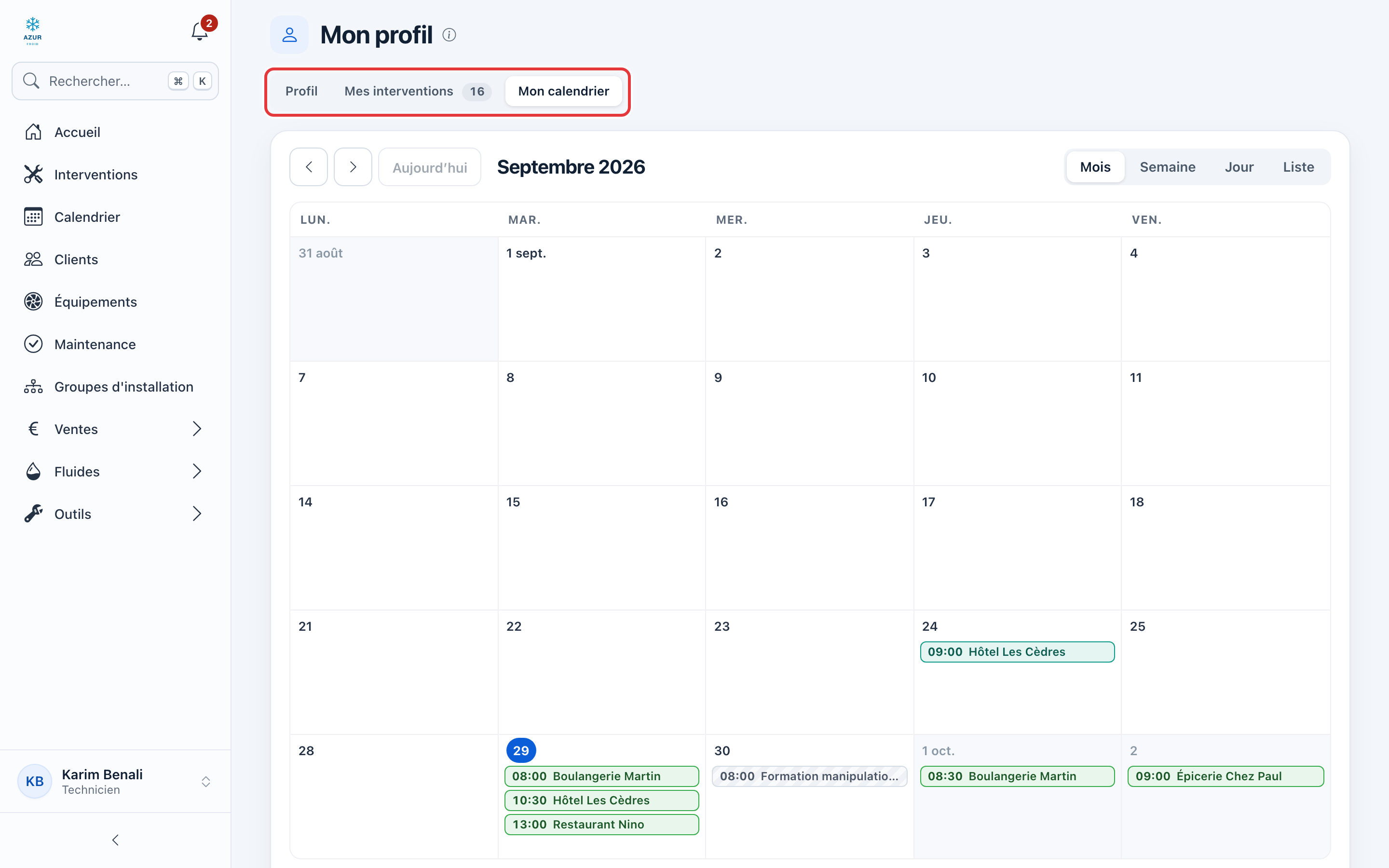Click the highlighted day number 29
1389x868 pixels.
(x=520, y=750)
